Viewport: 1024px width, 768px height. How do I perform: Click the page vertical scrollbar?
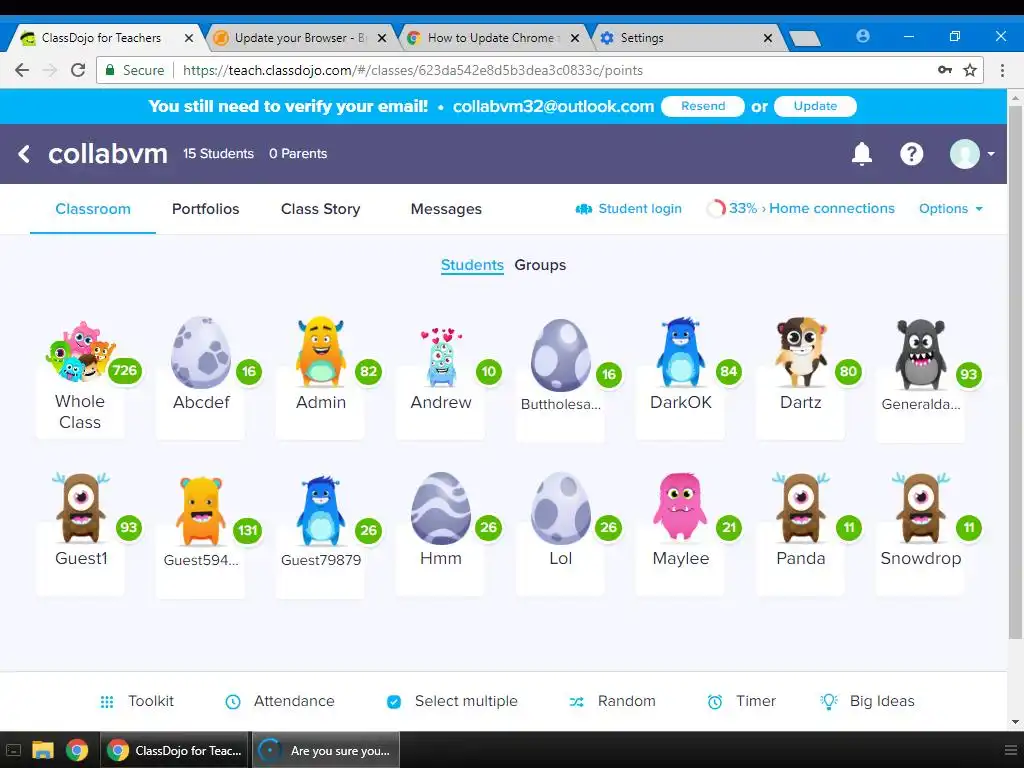[x=1015, y=371]
